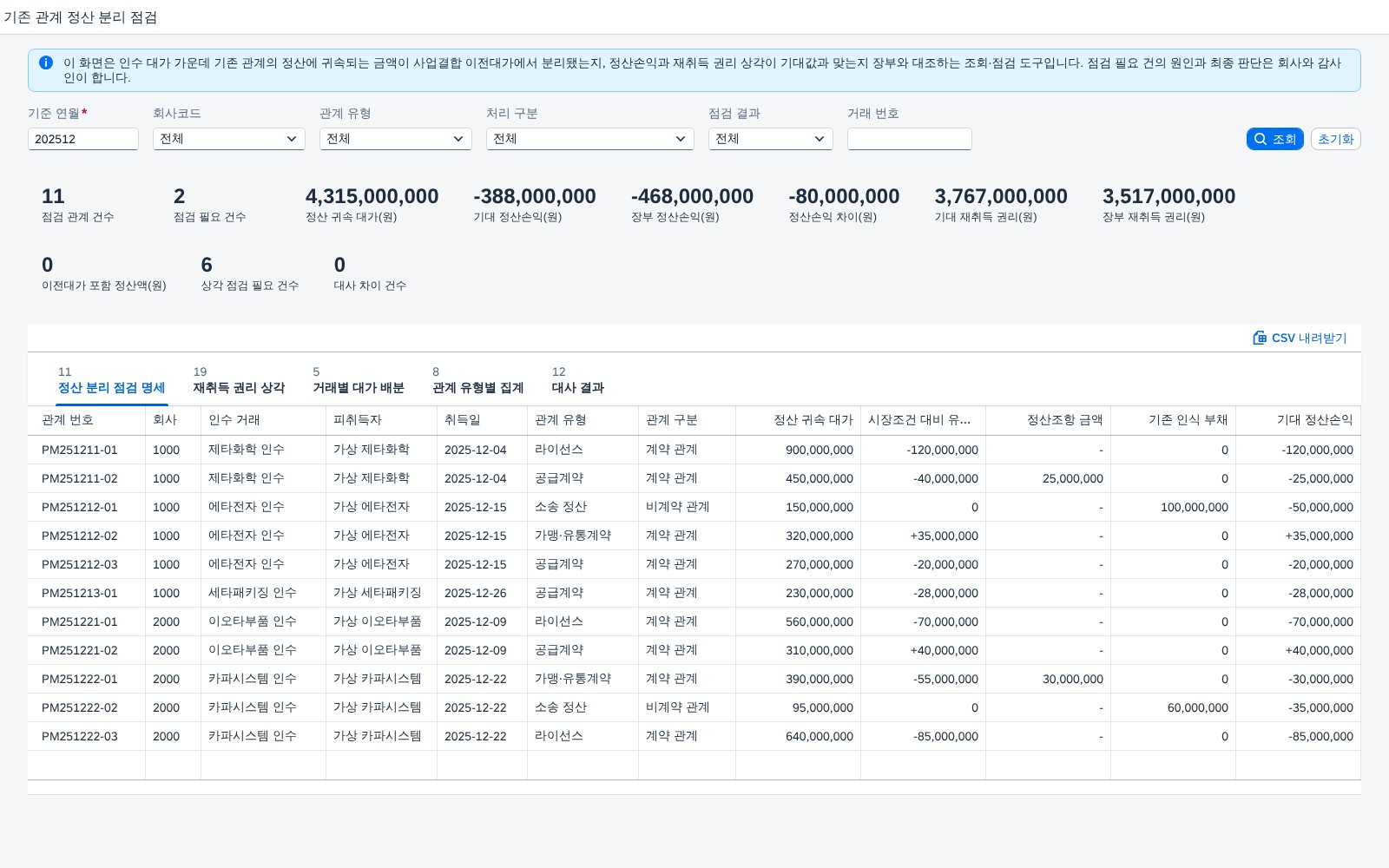Viewport: 1389px width, 868px height.
Task: Click relation number PM251213-01
Action: tap(80, 593)
